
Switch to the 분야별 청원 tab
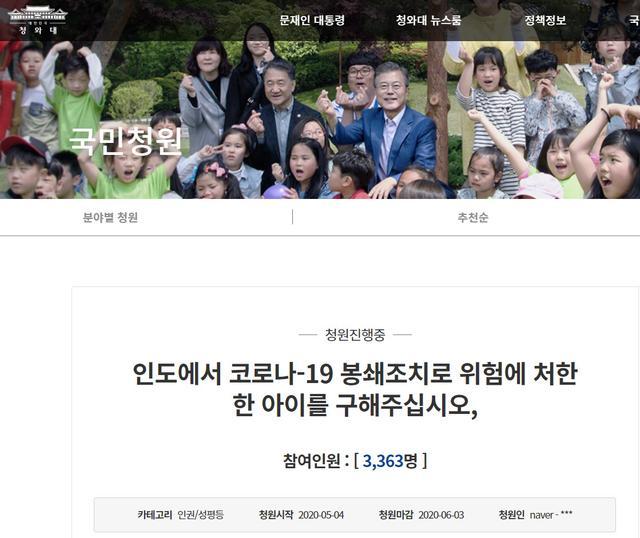[x=110, y=218]
